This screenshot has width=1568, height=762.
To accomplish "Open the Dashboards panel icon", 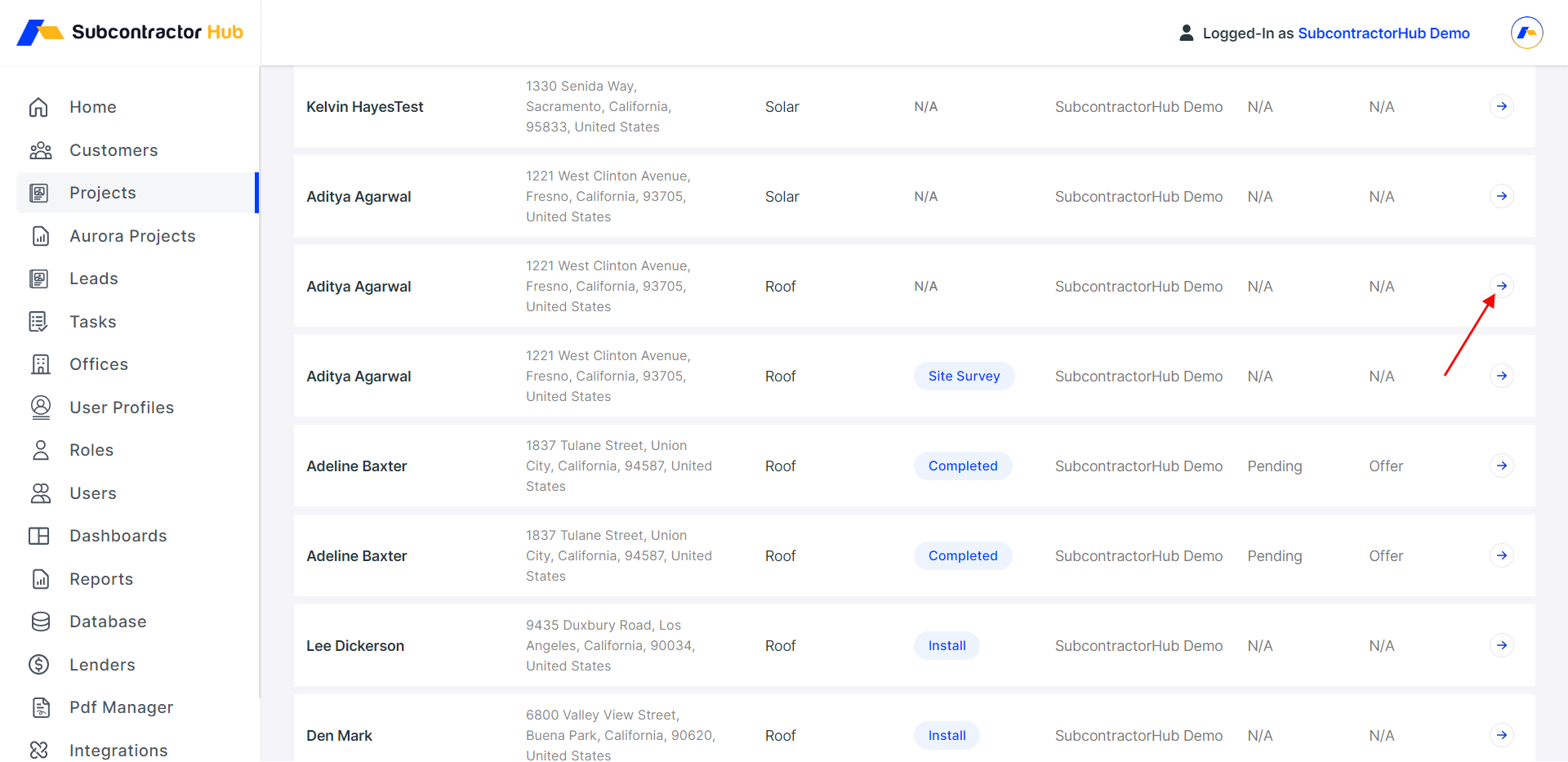I will pos(40,535).
